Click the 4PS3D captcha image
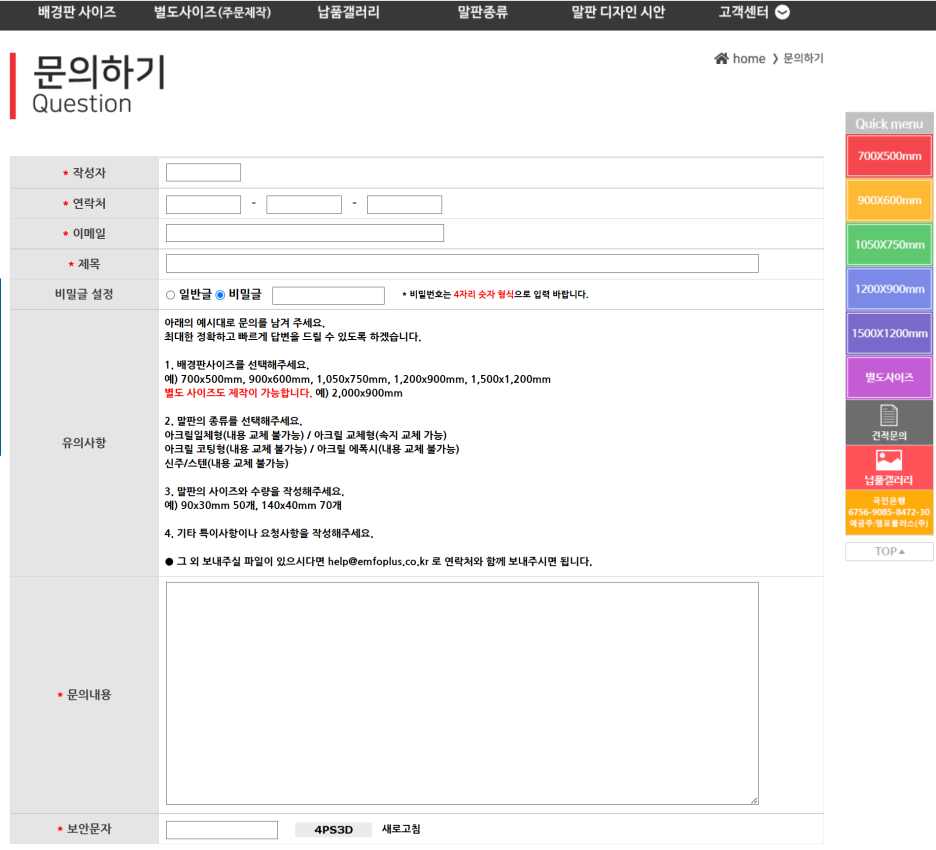936x850 pixels. click(334, 830)
